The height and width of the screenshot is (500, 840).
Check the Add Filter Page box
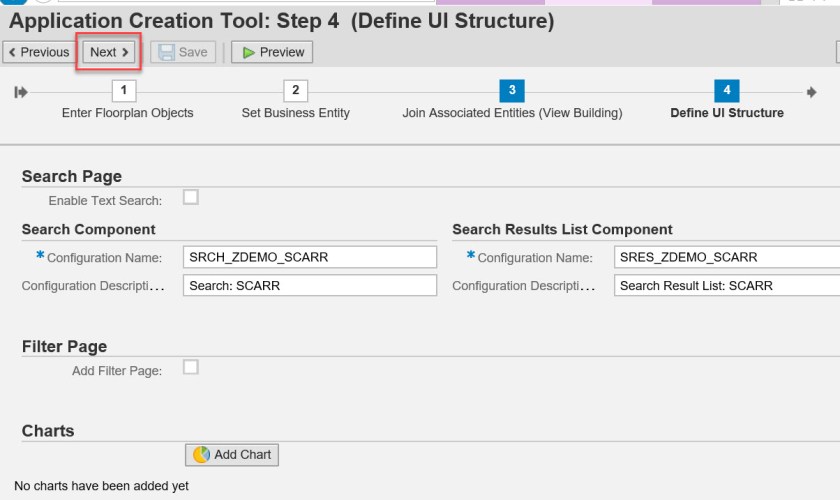pyautogui.click(x=190, y=367)
